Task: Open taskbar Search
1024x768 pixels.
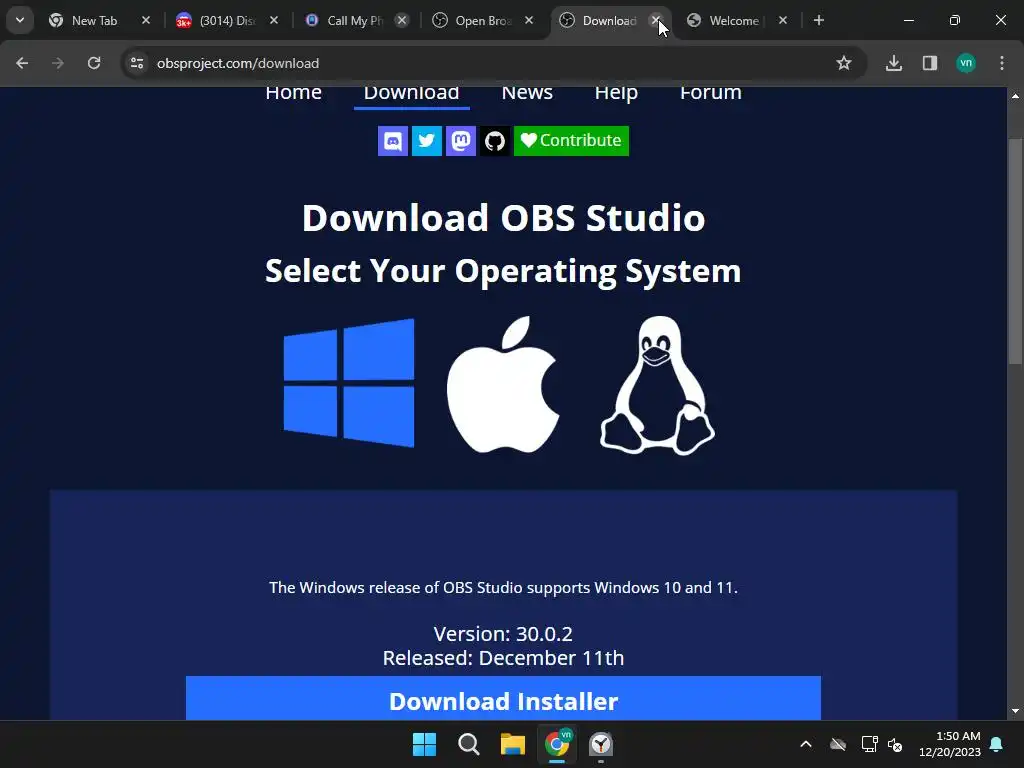Action: (468, 744)
